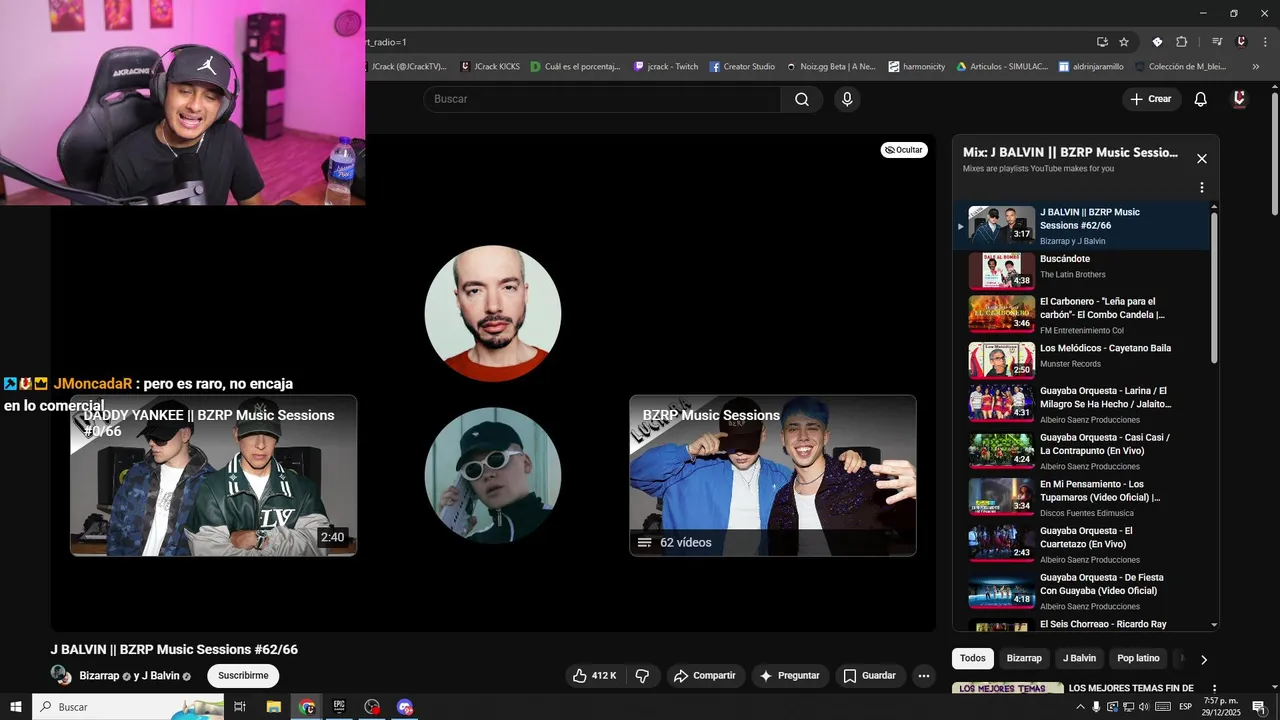Click the Compartir share button
1280x720 pixels.
[x=705, y=676]
